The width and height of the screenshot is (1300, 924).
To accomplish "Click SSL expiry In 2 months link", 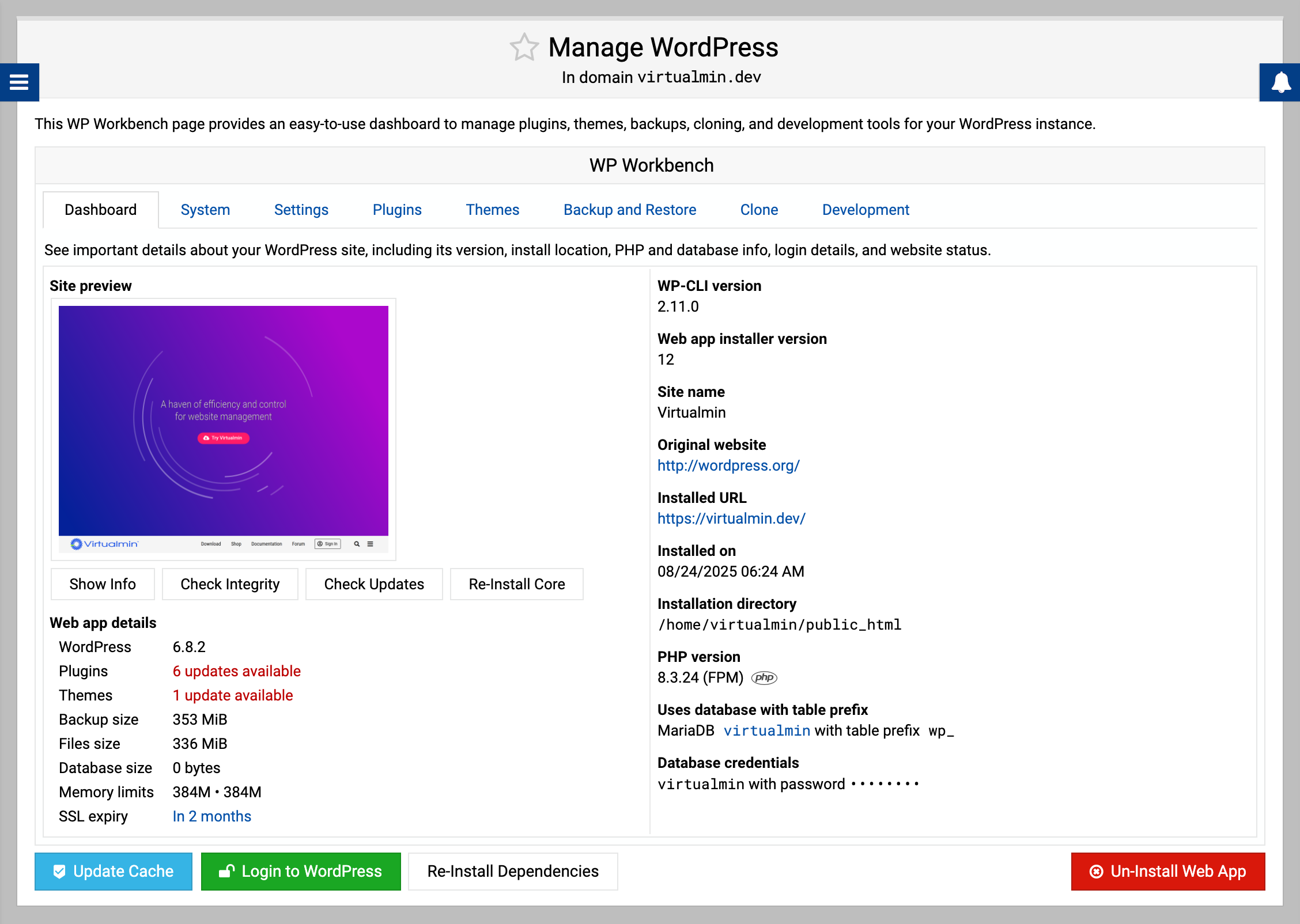I will [x=212, y=816].
